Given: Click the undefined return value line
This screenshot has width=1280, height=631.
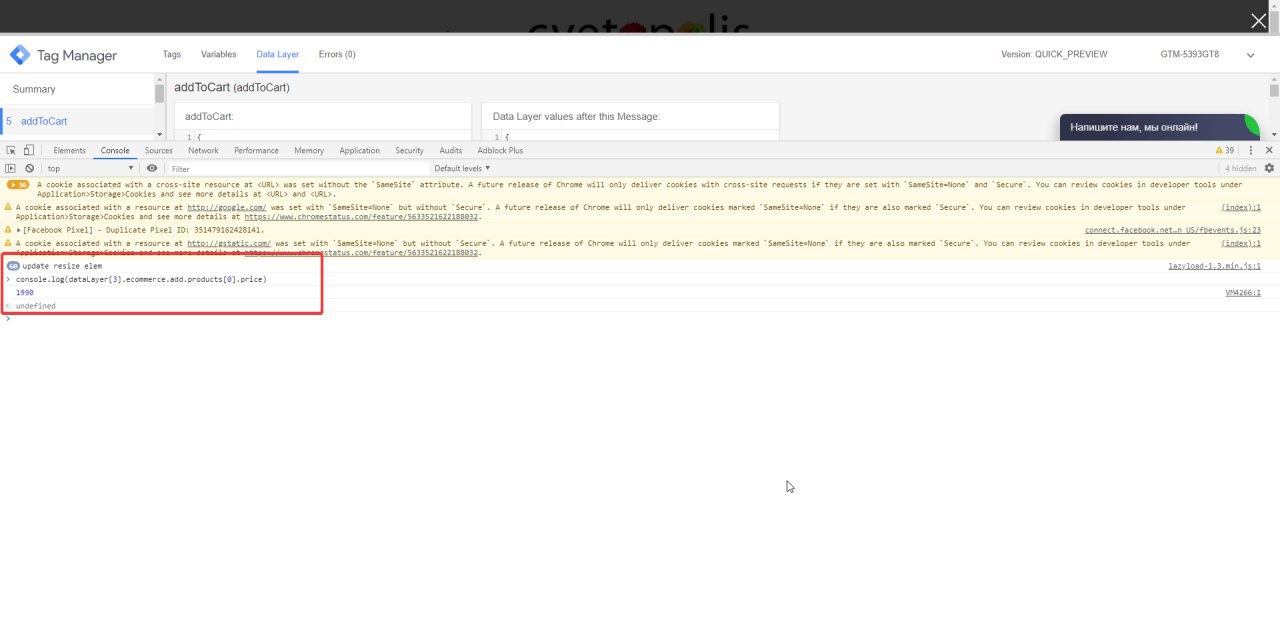Looking at the screenshot, I should 36,306.
